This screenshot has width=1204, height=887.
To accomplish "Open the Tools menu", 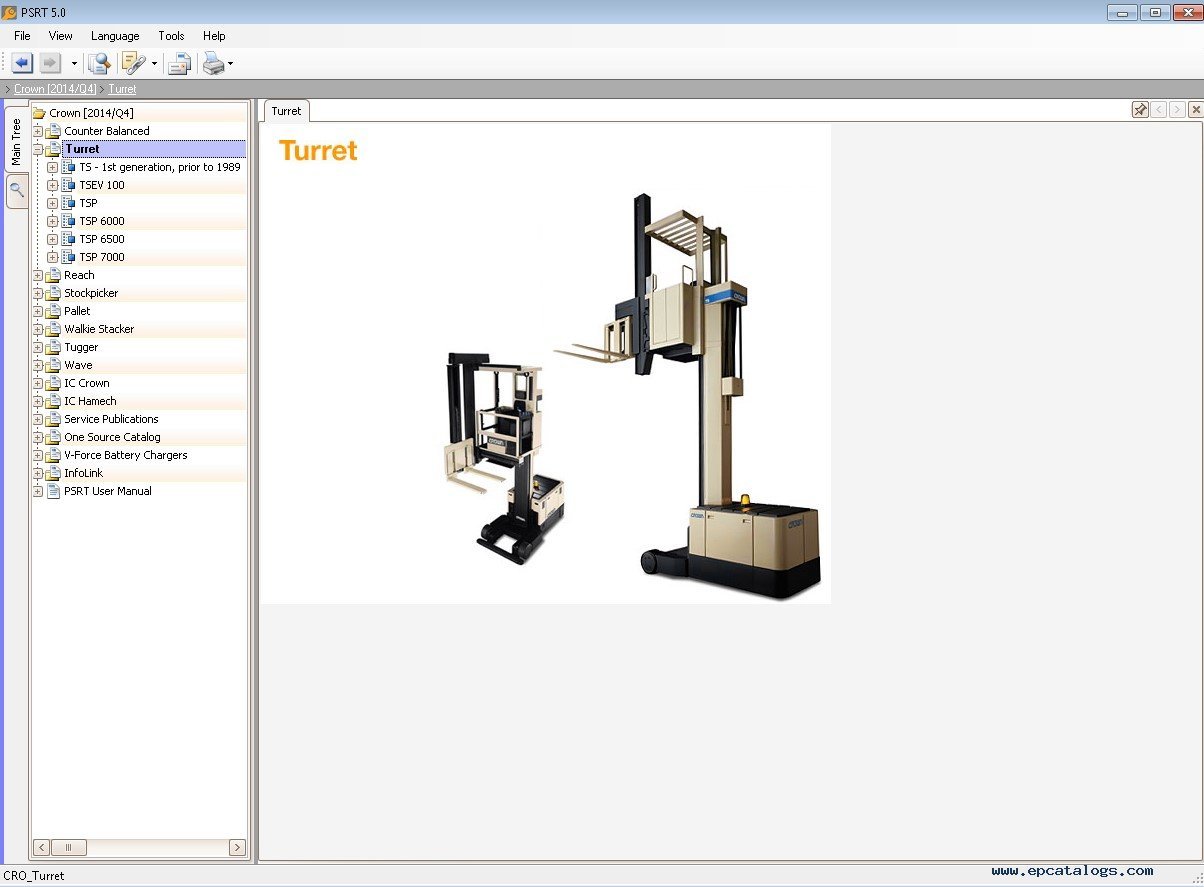I will point(171,36).
